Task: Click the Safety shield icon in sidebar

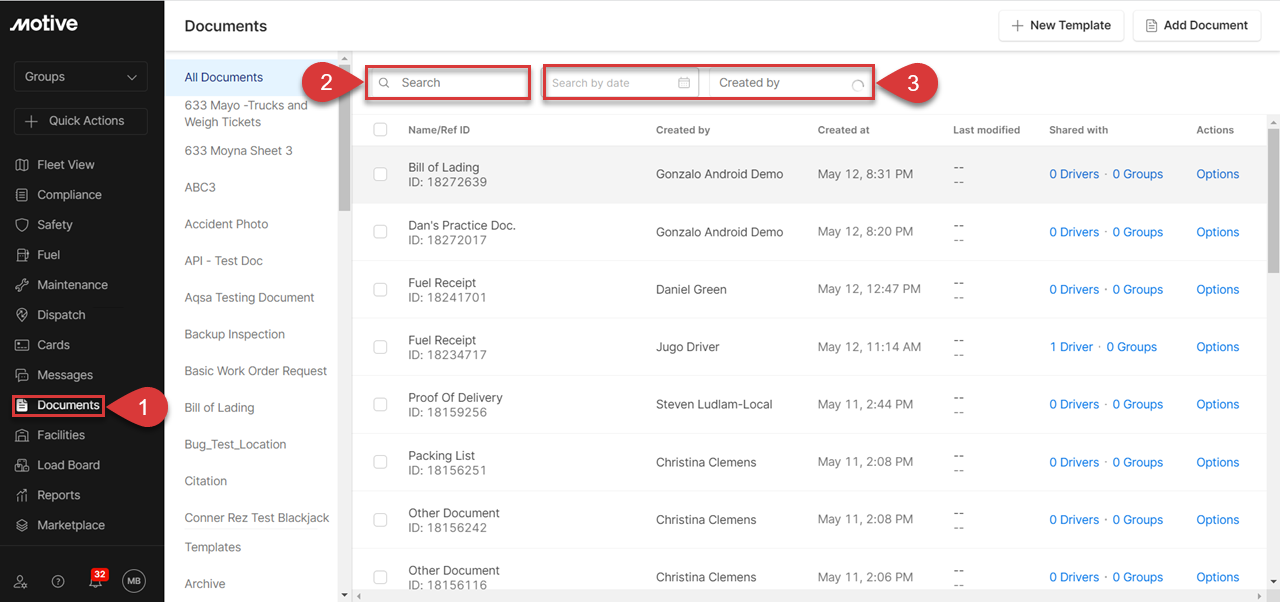Action: 22,225
